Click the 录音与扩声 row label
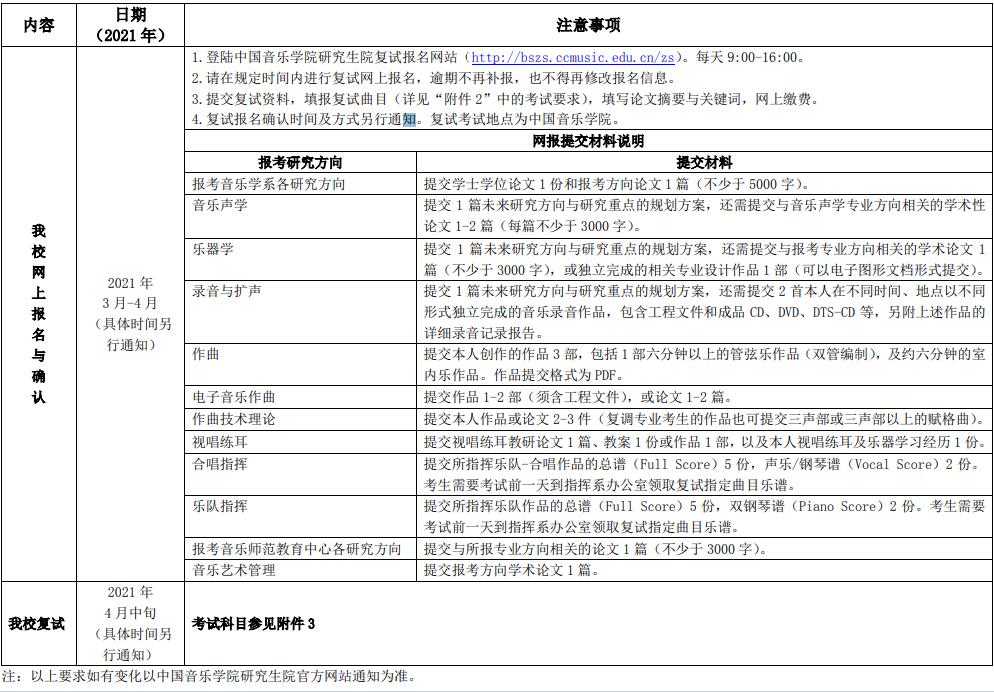994x692 pixels. click(x=227, y=290)
